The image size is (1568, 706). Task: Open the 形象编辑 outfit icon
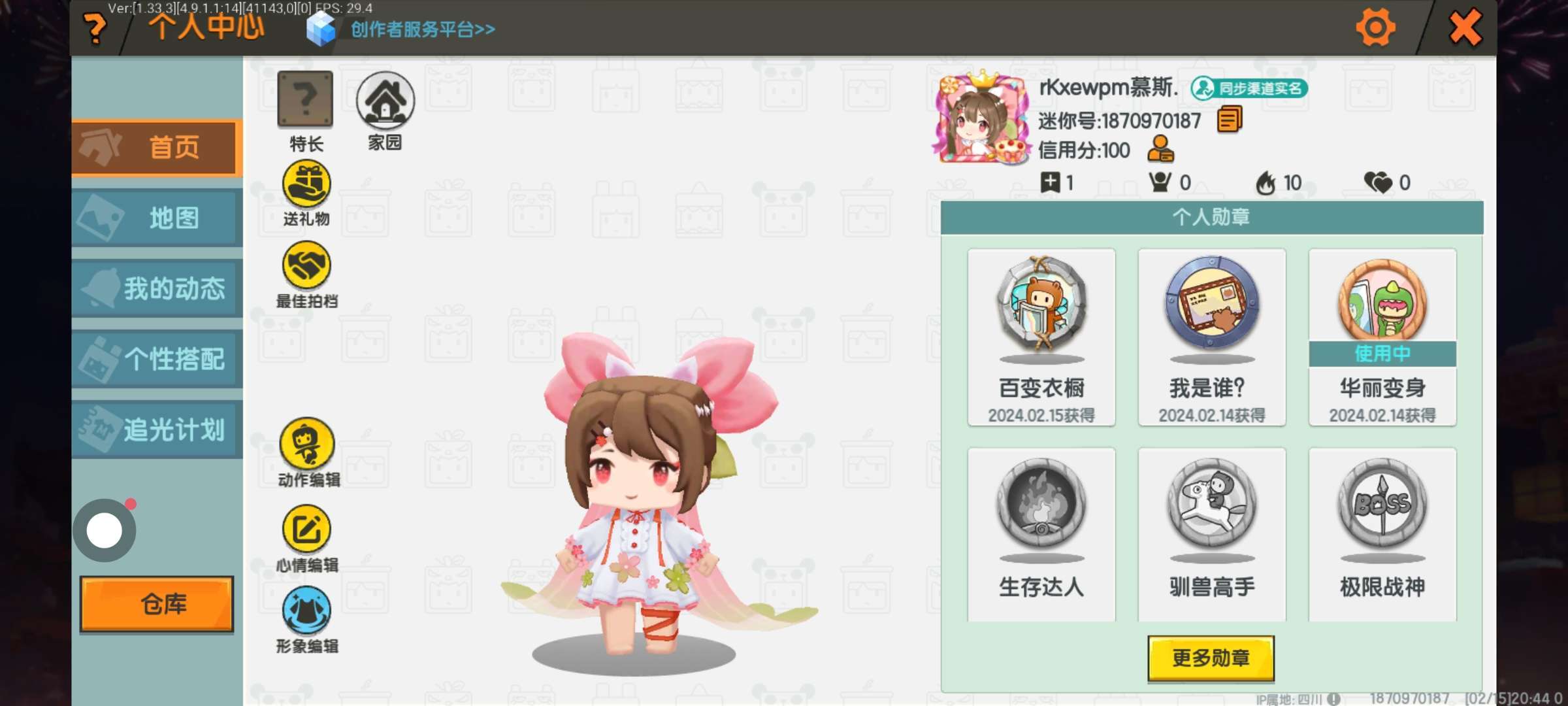tap(306, 611)
